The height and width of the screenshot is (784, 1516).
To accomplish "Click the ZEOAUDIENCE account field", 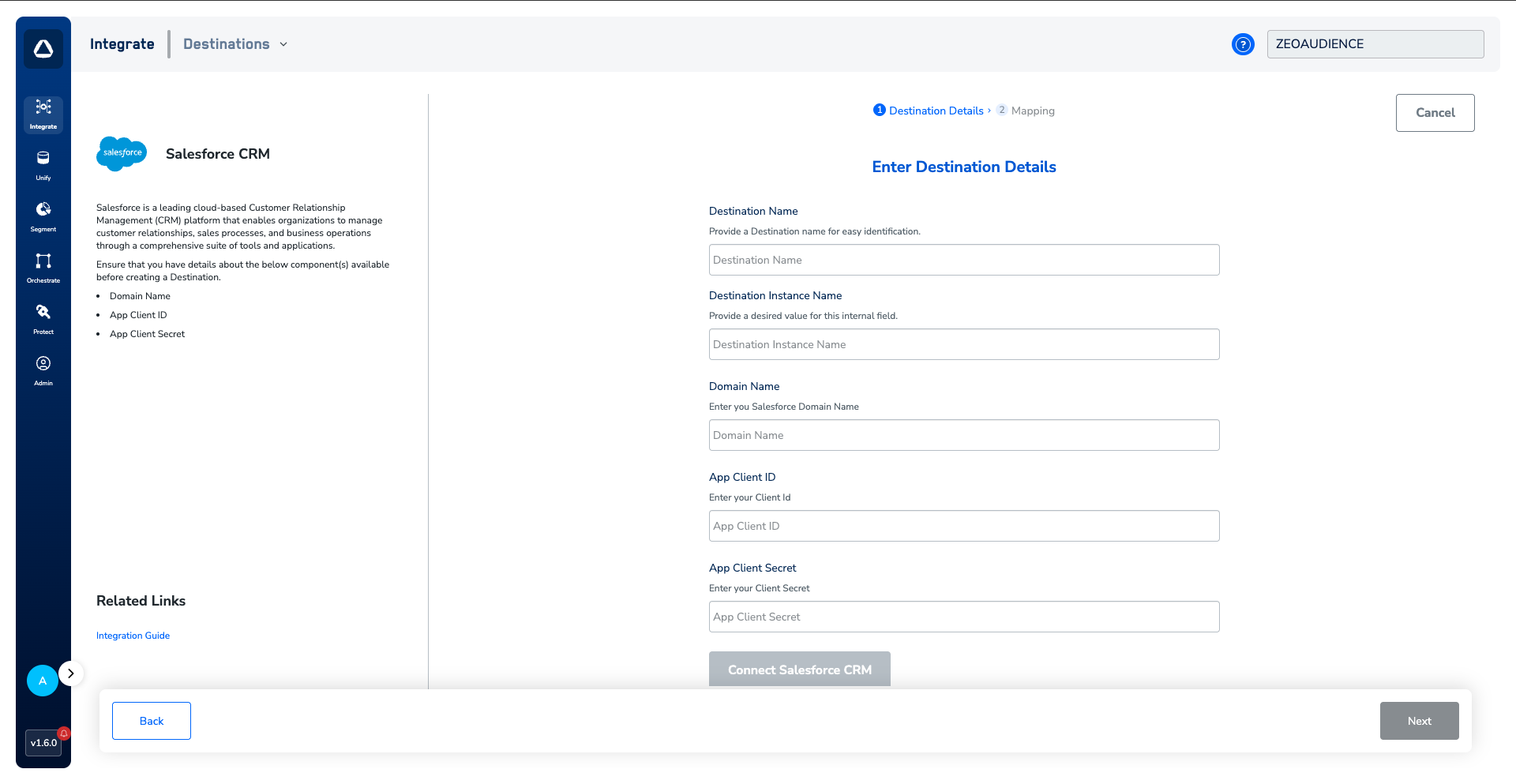I will click(1375, 44).
